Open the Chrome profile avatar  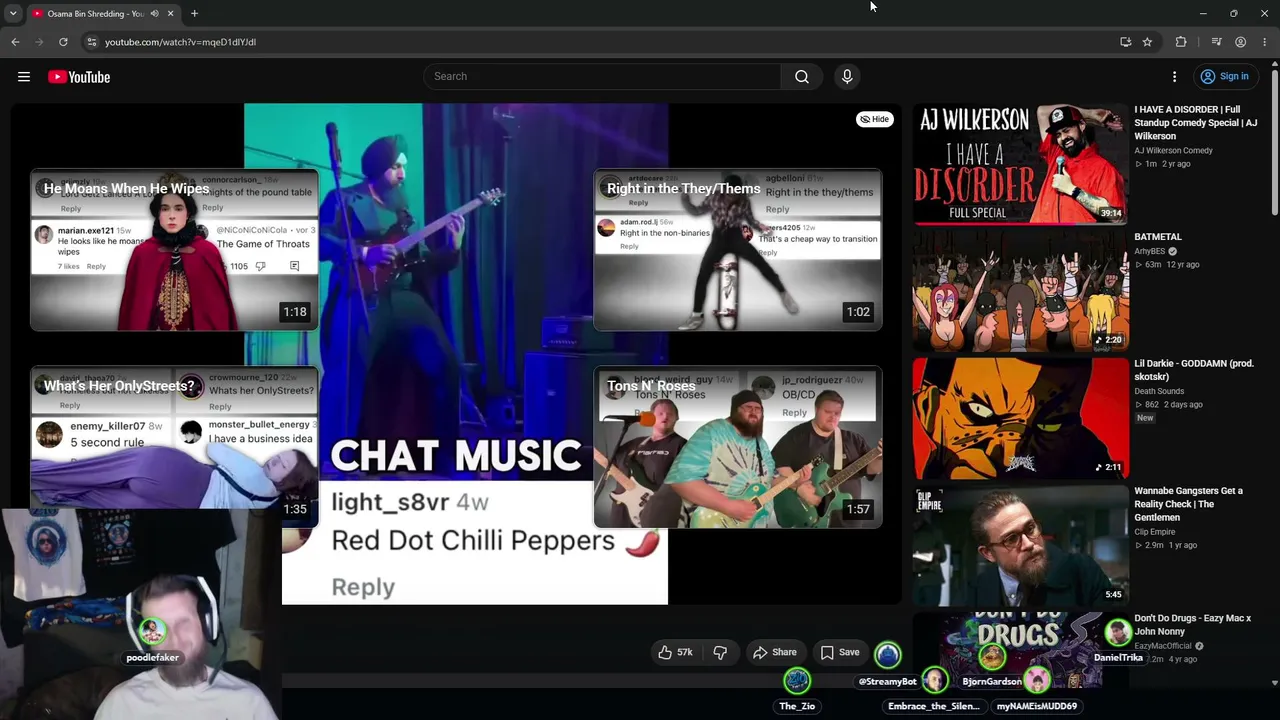(x=1240, y=42)
